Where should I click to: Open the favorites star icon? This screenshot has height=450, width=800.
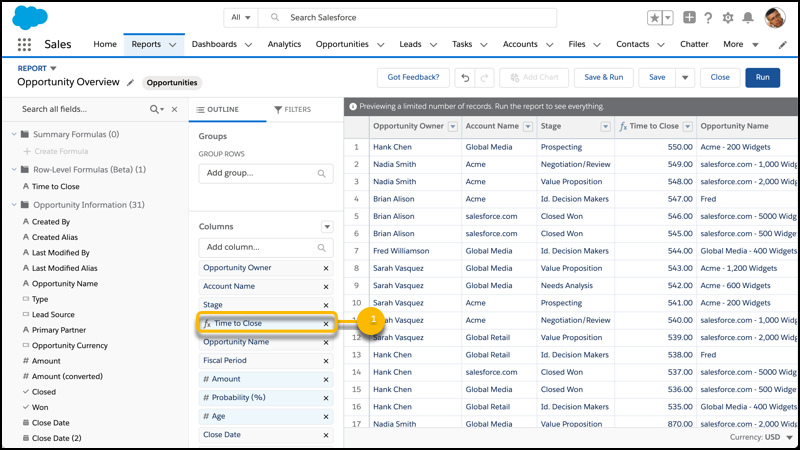[x=654, y=18]
